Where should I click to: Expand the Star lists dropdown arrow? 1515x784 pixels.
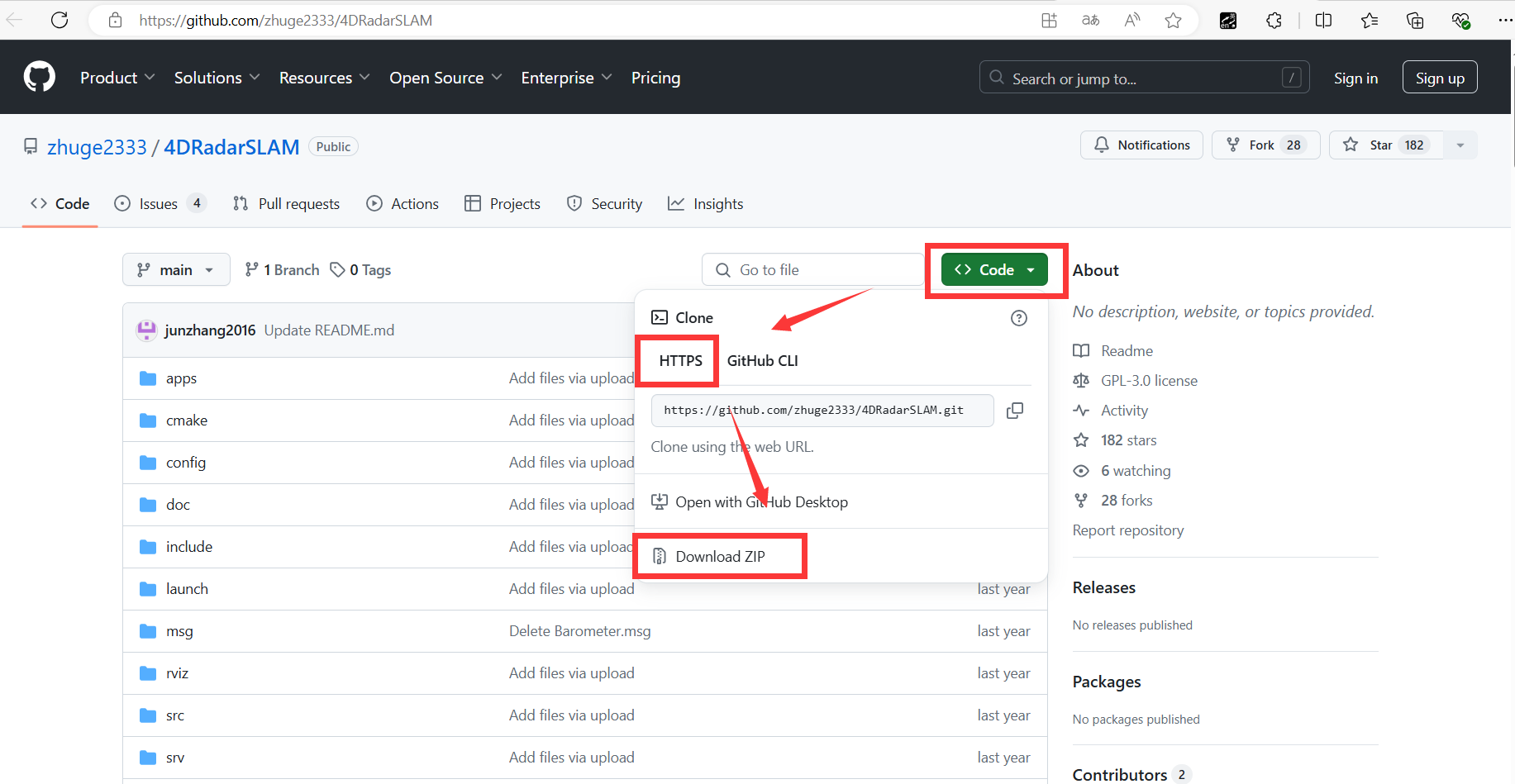pyautogui.click(x=1460, y=145)
